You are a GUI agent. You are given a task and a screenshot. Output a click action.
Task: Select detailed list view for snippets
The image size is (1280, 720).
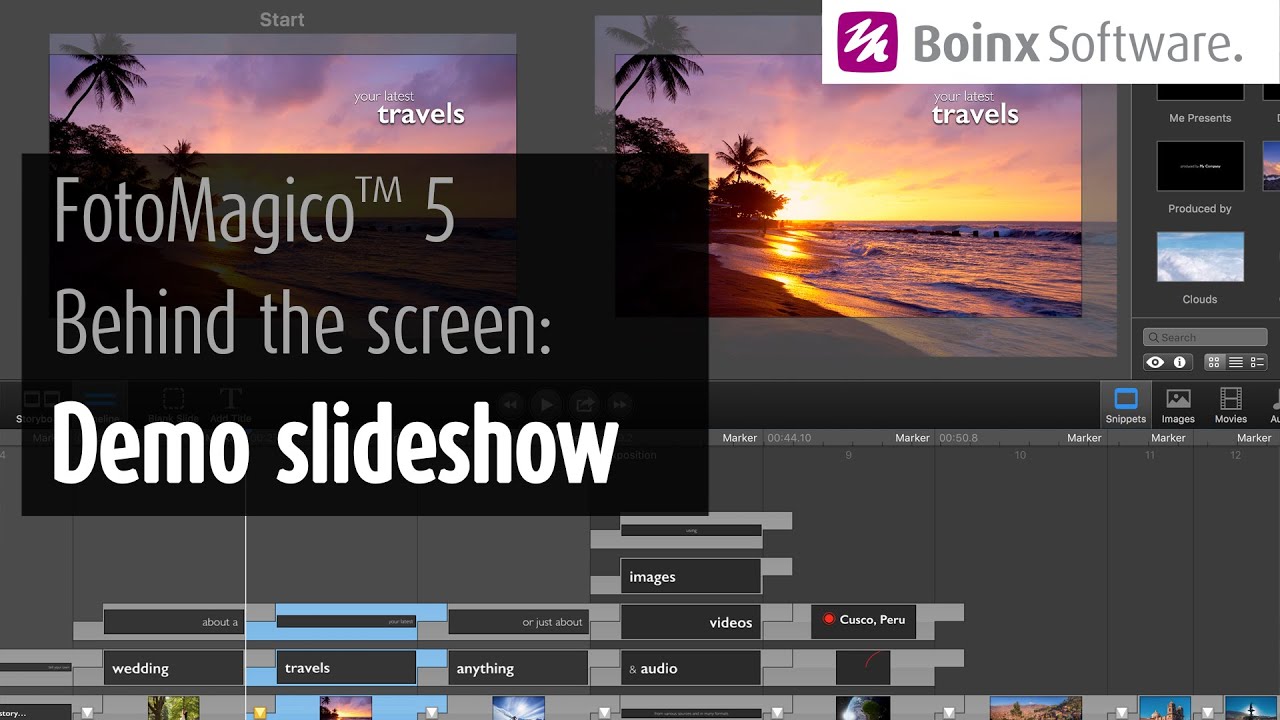click(1258, 362)
